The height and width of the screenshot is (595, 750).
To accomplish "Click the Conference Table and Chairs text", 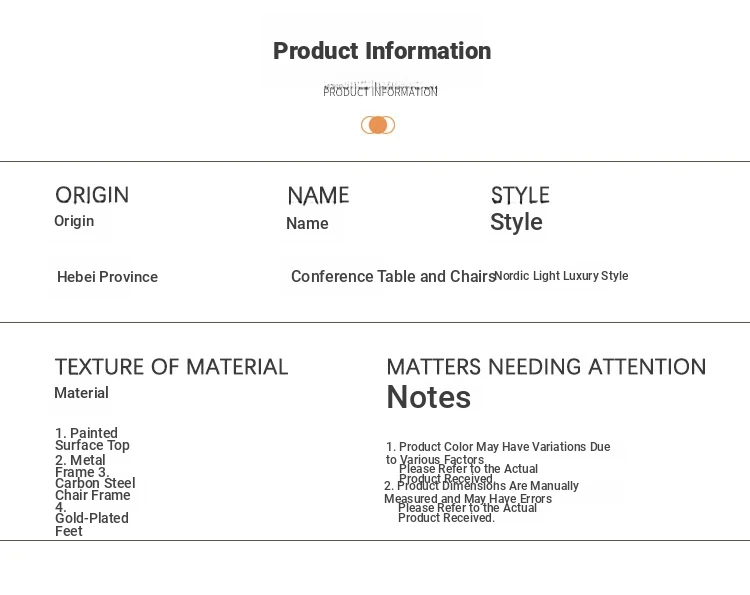I will [393, 276].
